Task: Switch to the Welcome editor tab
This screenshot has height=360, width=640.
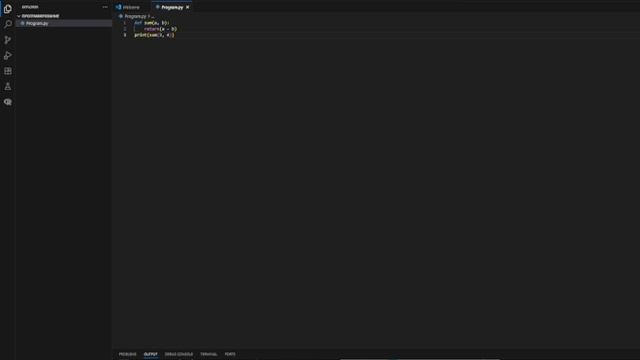Action: (128, 7)
